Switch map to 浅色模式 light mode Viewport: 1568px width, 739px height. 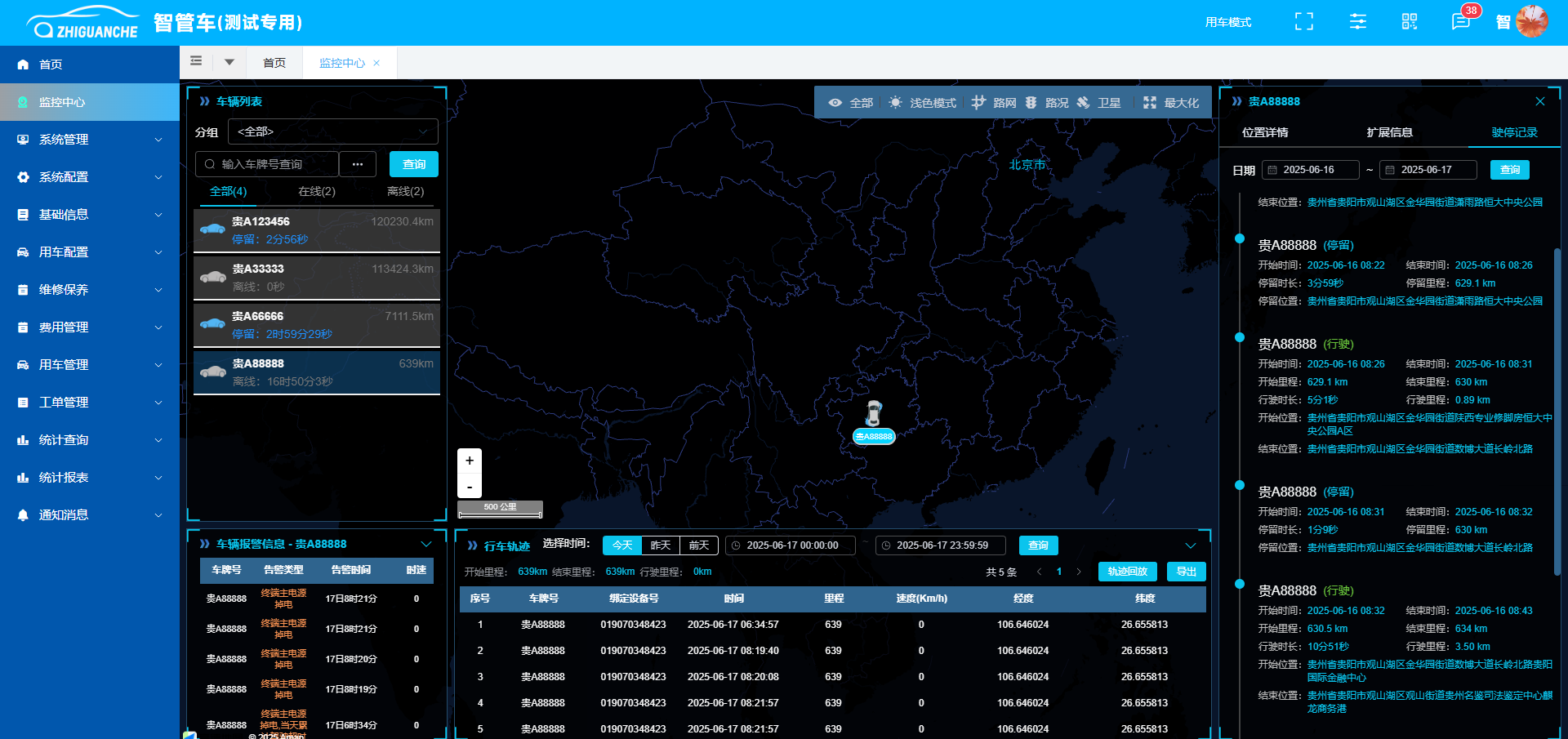923,103
